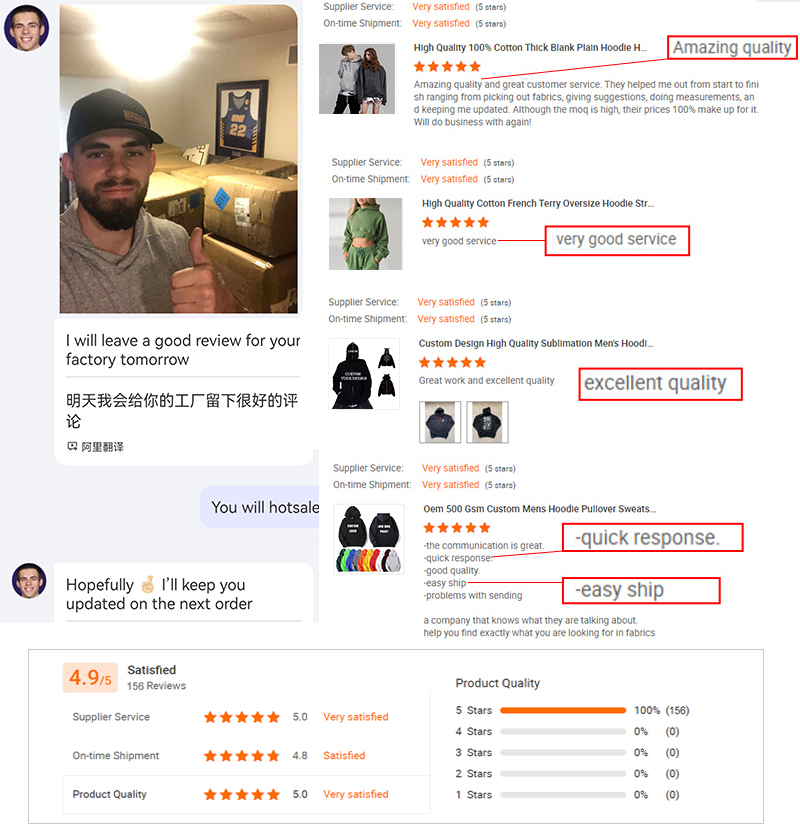Open the thumbs-up selfie photo in chat
Image resolution: width=800 pixels, height=832 pixels.
[178, 159]
